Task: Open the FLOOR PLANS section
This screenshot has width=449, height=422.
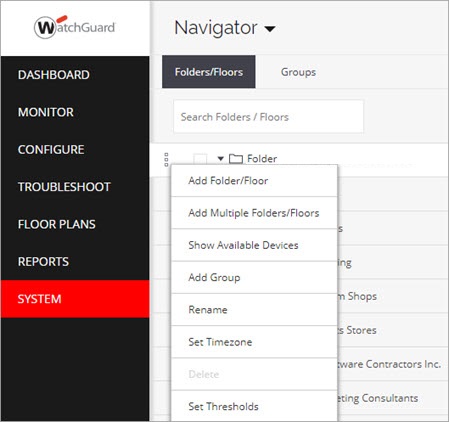Action: 75,224
